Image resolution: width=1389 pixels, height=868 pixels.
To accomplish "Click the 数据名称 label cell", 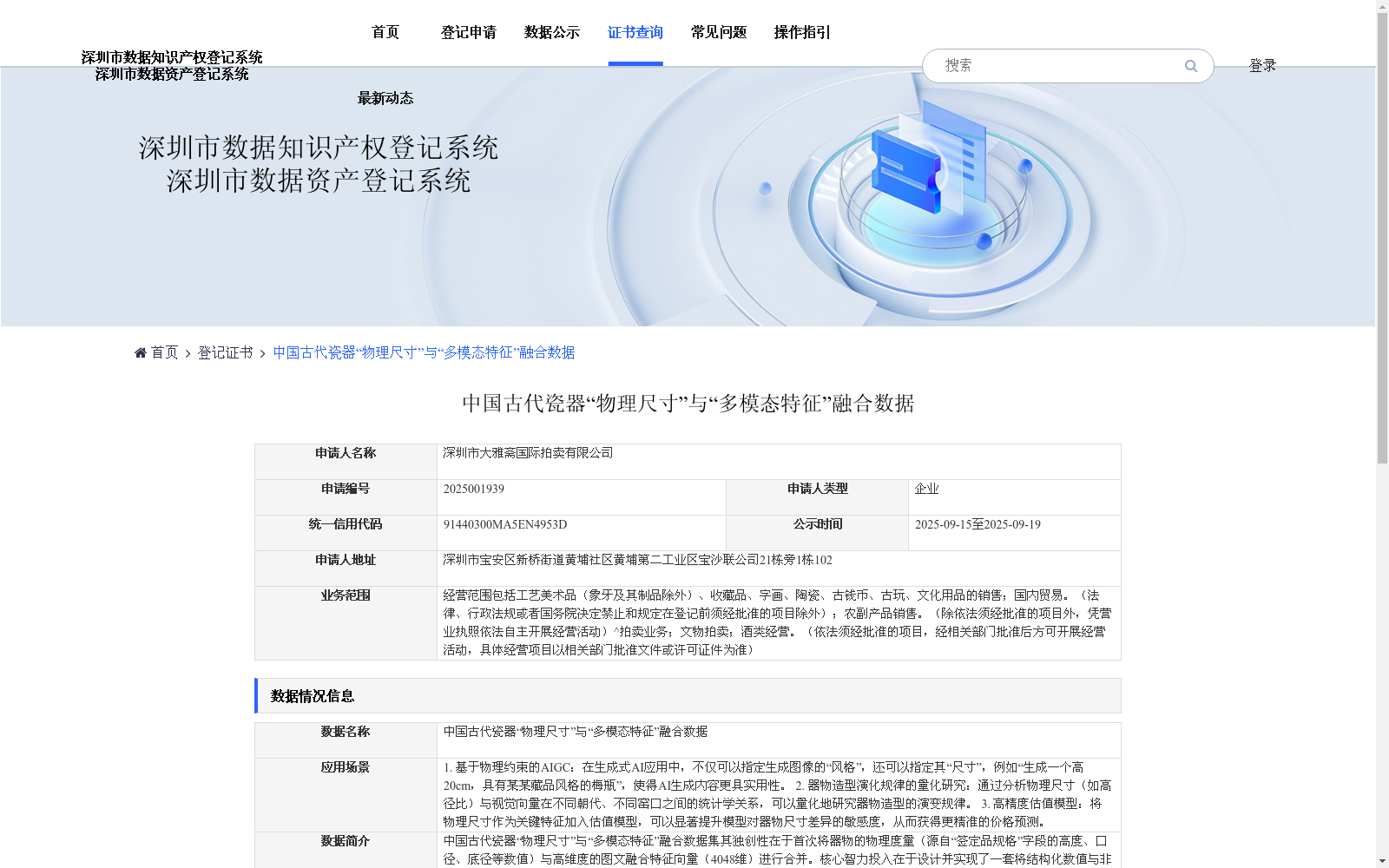I will (x=346, y=740).
